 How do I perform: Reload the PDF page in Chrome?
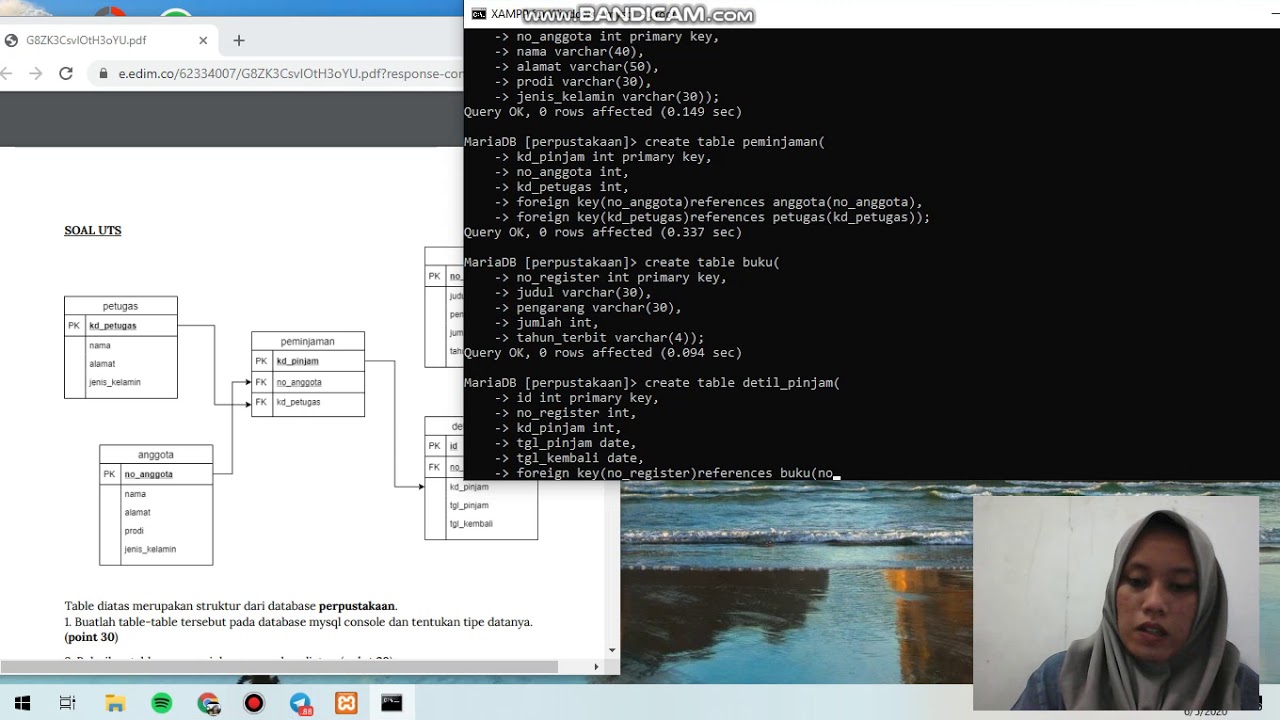pos(66,73)
